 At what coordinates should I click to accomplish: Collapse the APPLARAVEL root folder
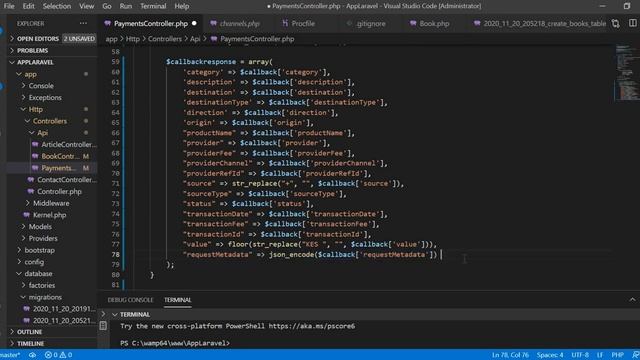(x=12, y=62)
